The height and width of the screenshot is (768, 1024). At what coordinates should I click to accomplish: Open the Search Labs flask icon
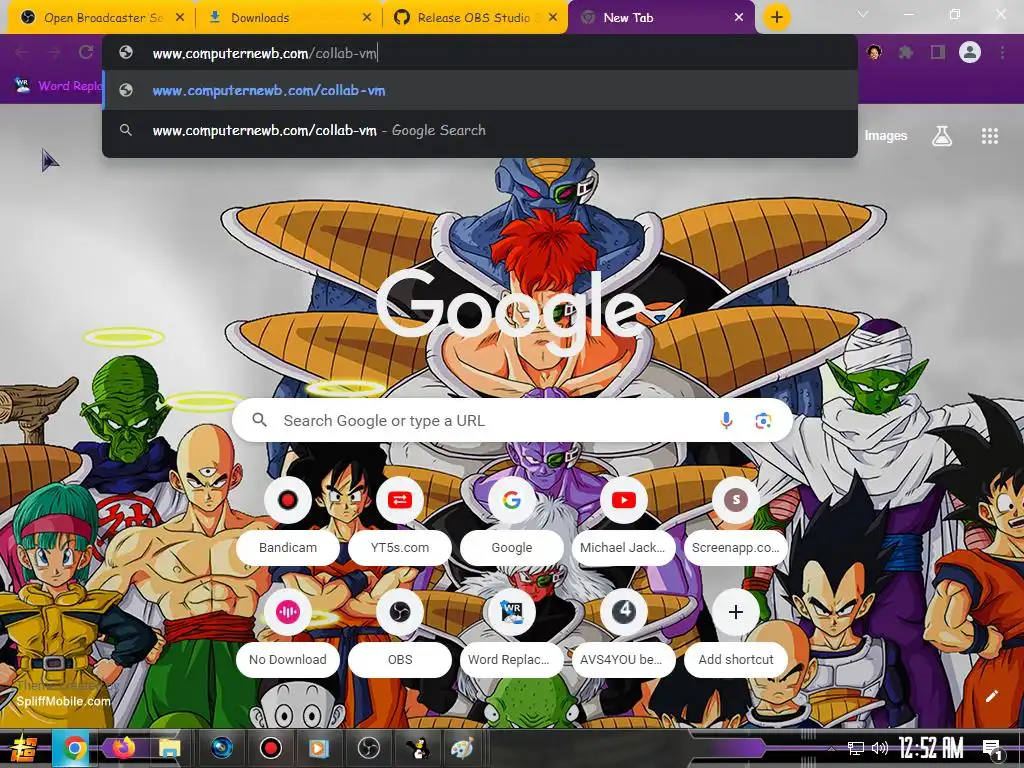pos(942,136)
